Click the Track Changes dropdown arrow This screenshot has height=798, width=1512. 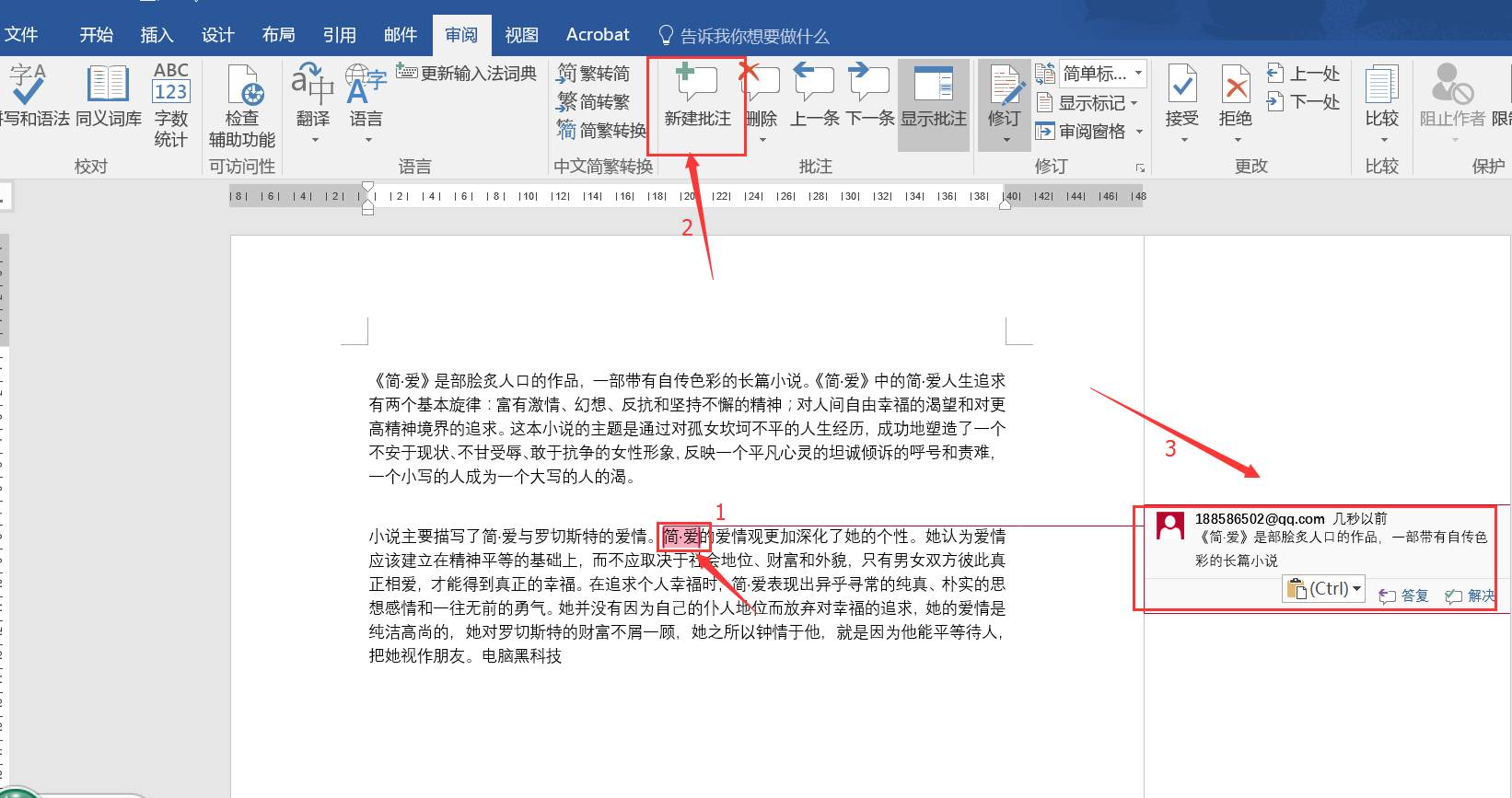click(1006, 141)
